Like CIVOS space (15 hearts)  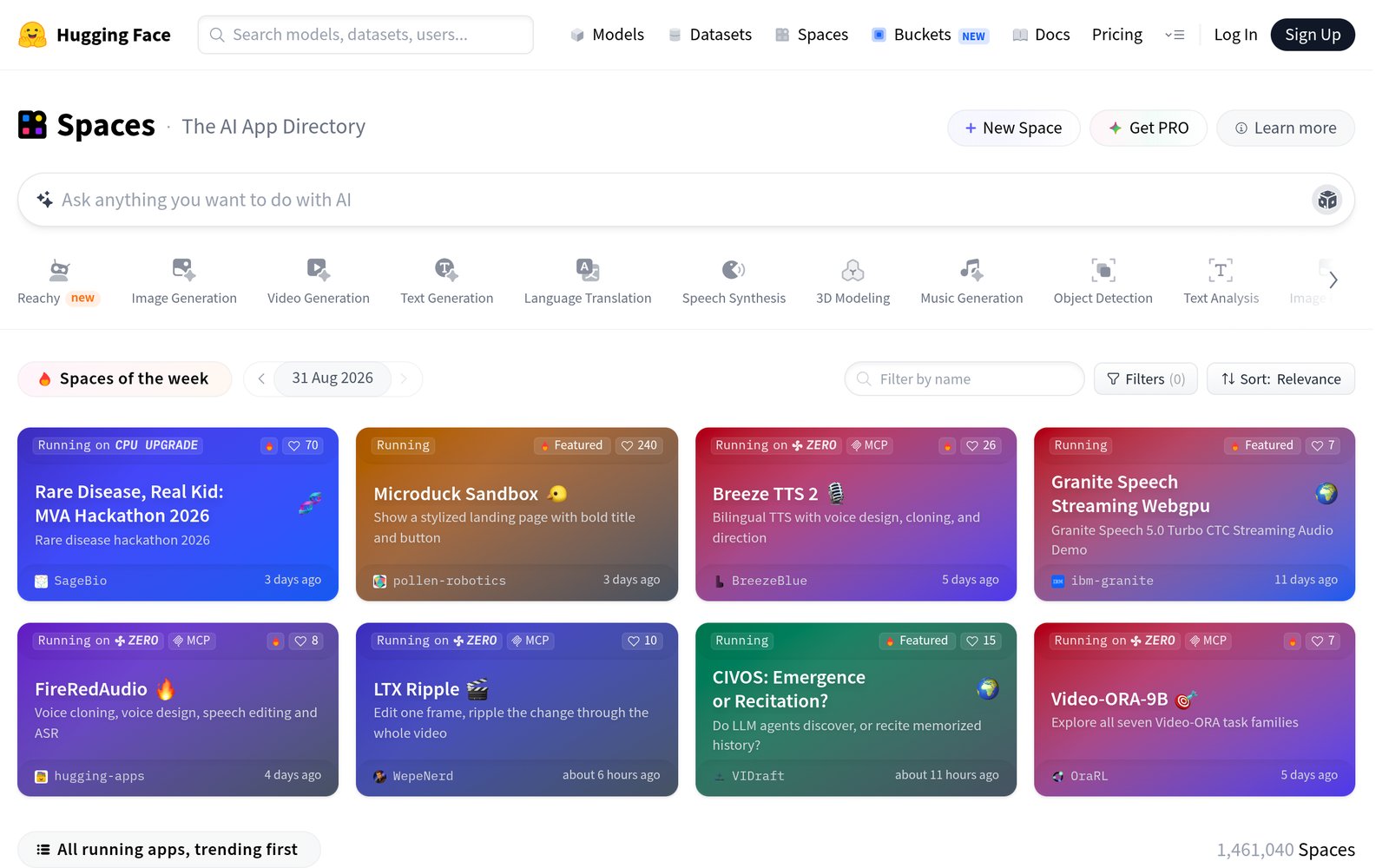(x=981, y=641)
